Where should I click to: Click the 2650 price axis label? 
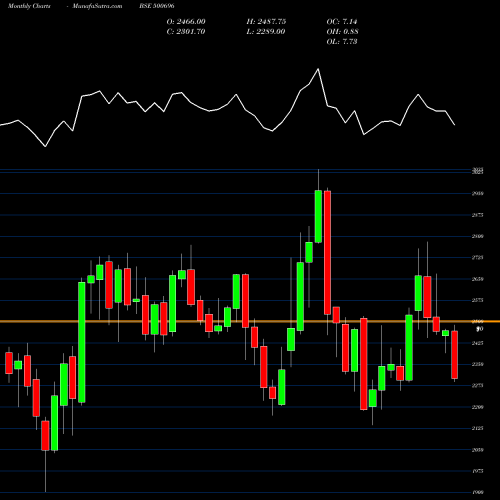click(x=478, y=279)
